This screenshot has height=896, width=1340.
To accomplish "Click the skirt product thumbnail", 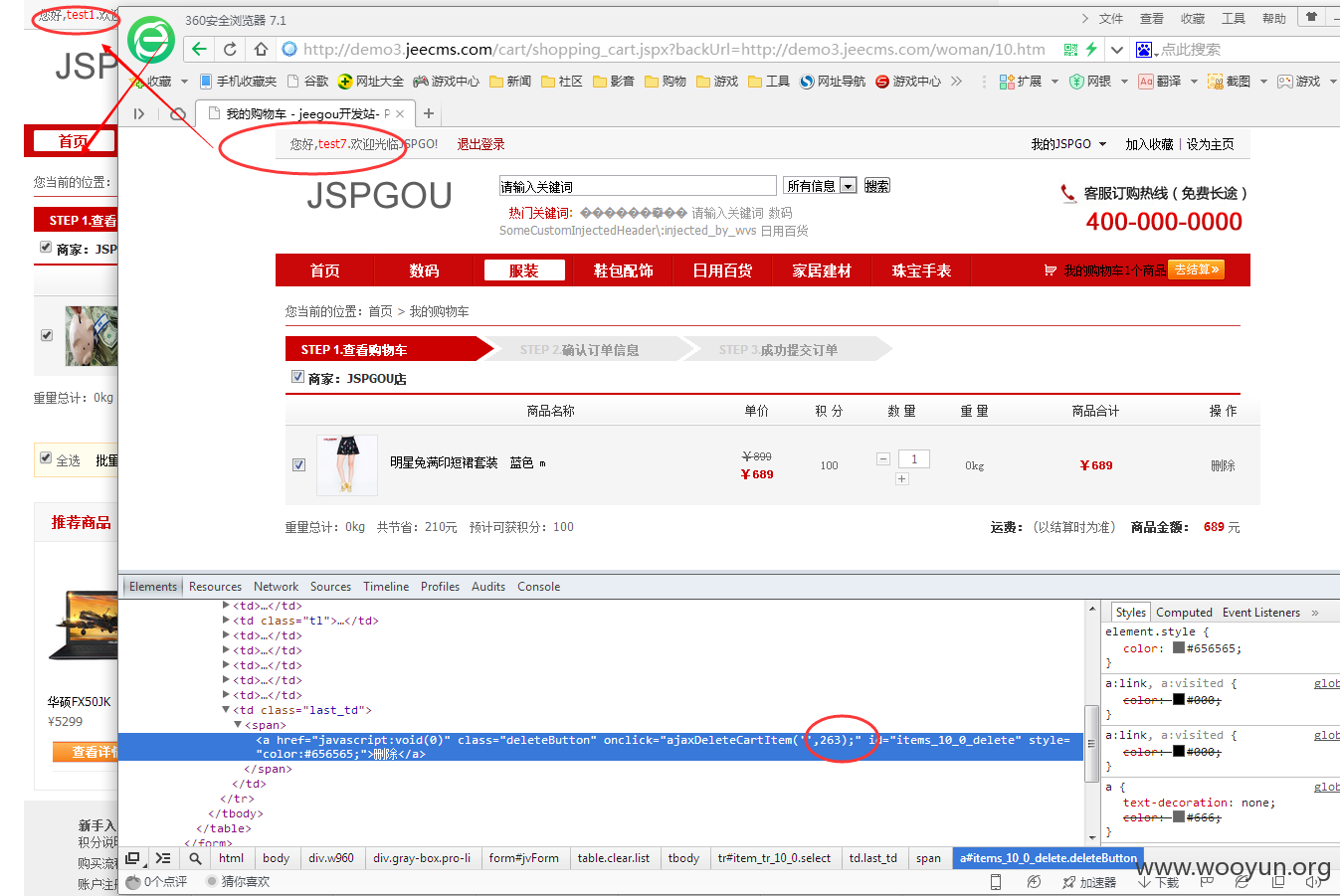I will point(347,464).
